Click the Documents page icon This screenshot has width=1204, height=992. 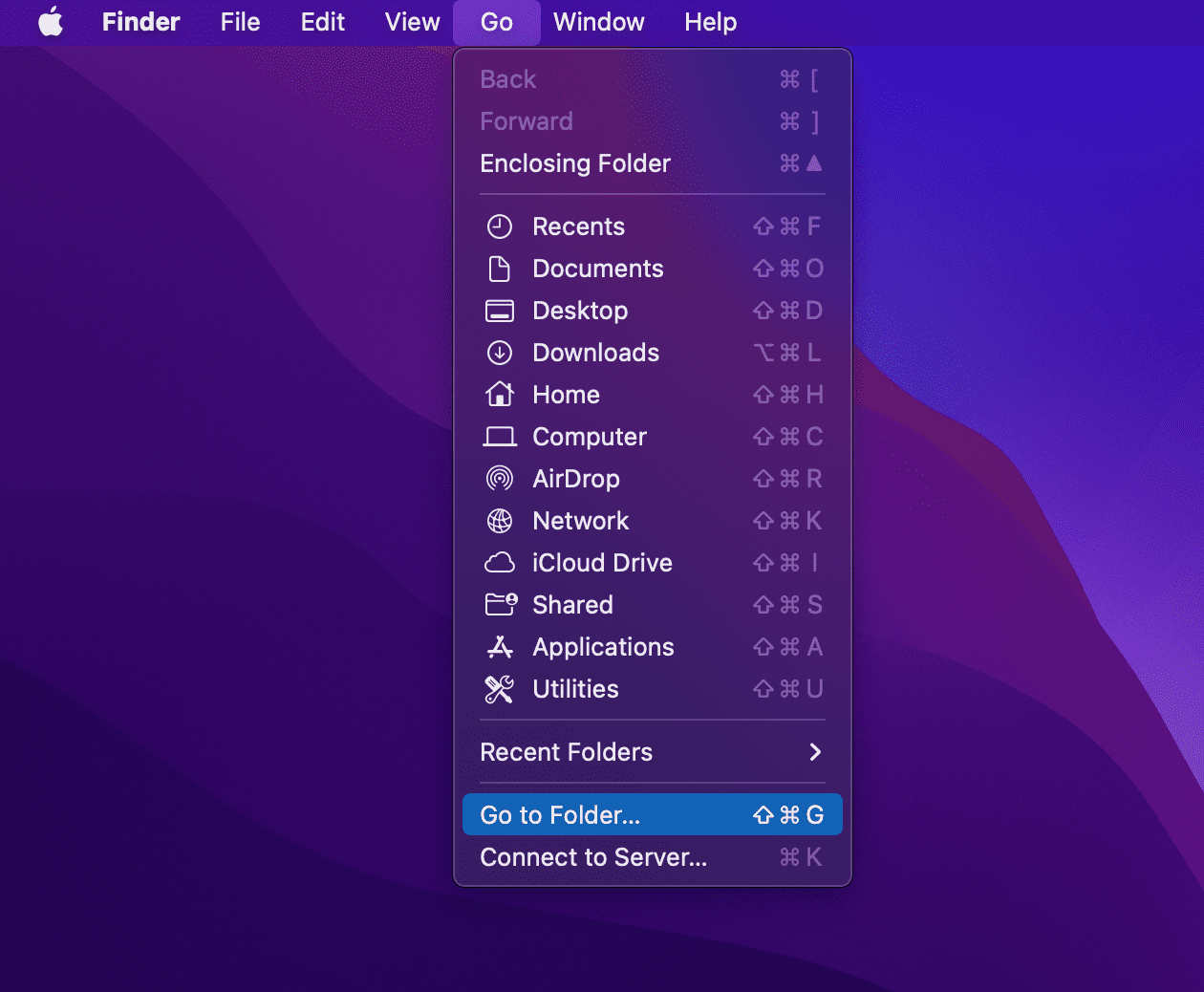pyautogui.click(x=499, y=269)
